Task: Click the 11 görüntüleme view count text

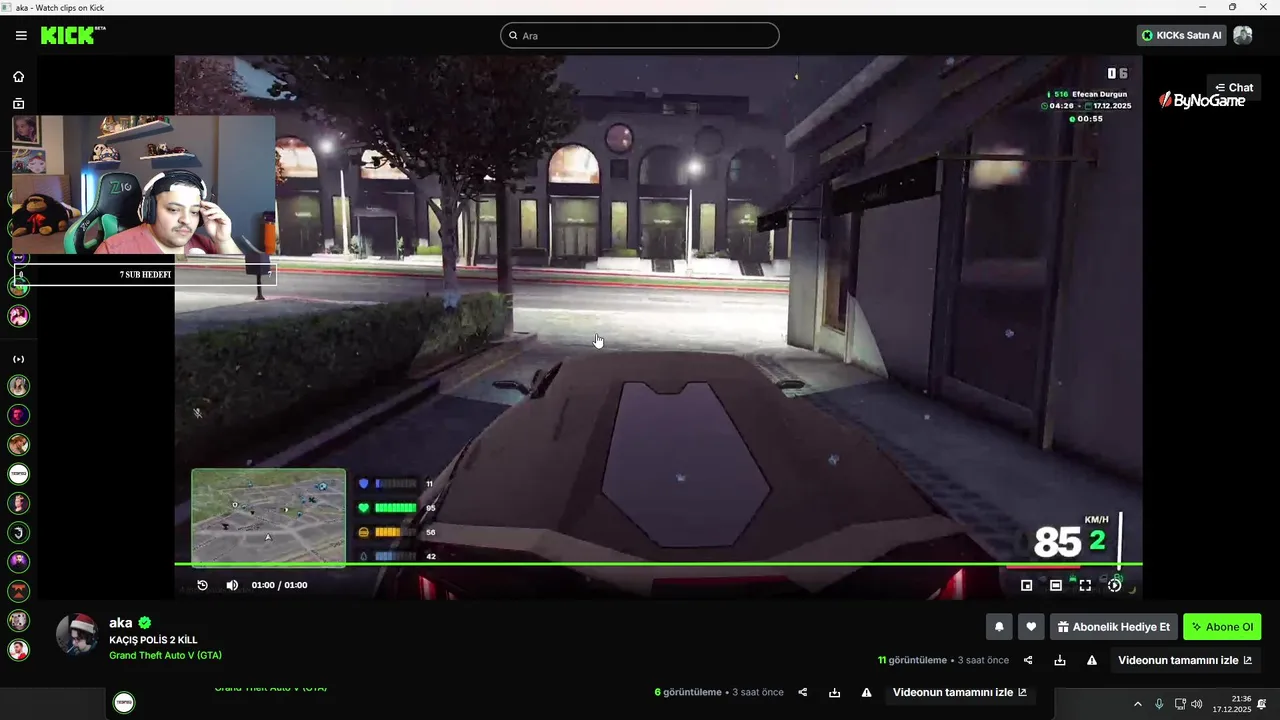Action: point(912,660)
